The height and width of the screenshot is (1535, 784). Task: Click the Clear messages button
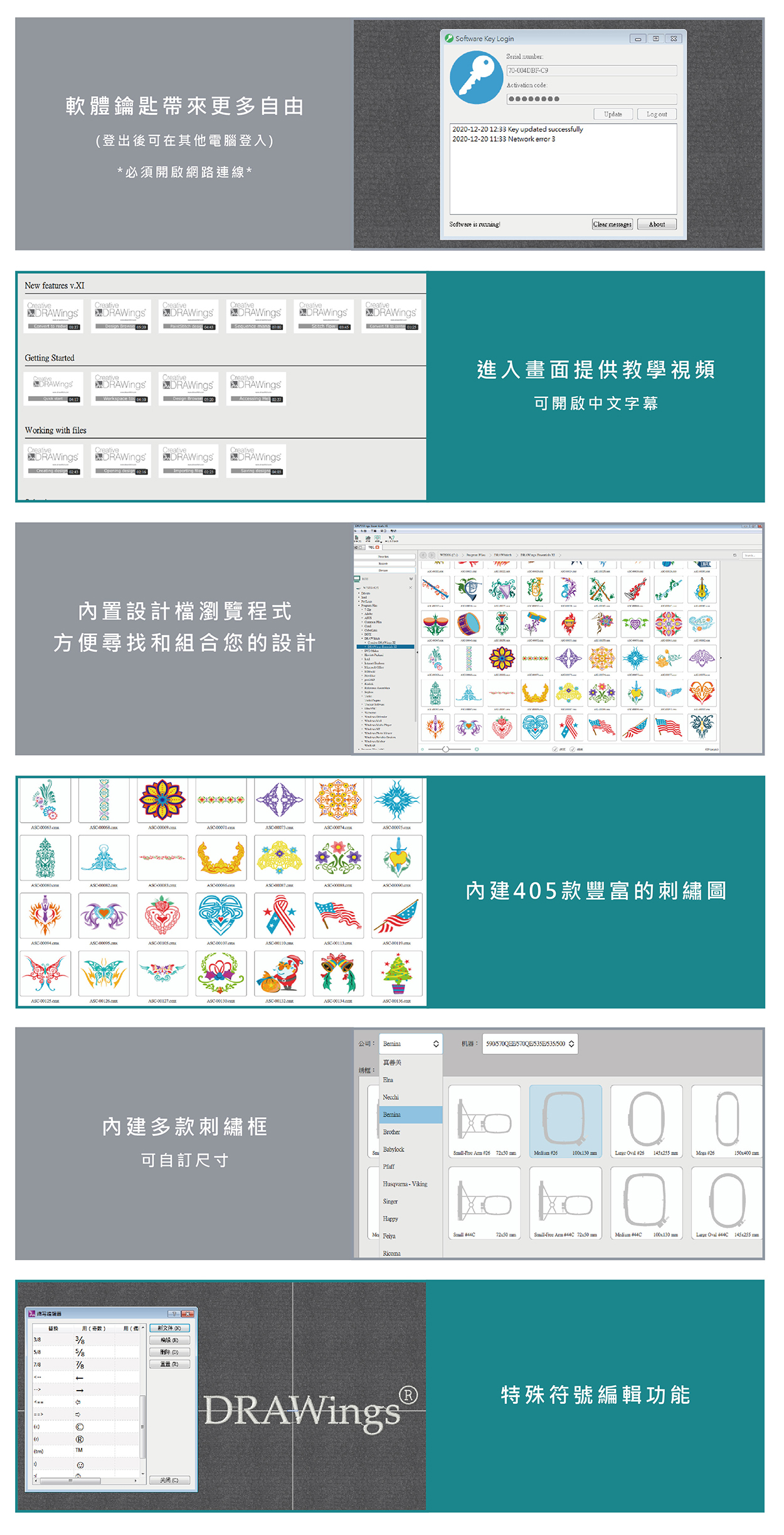coord(612,224)
